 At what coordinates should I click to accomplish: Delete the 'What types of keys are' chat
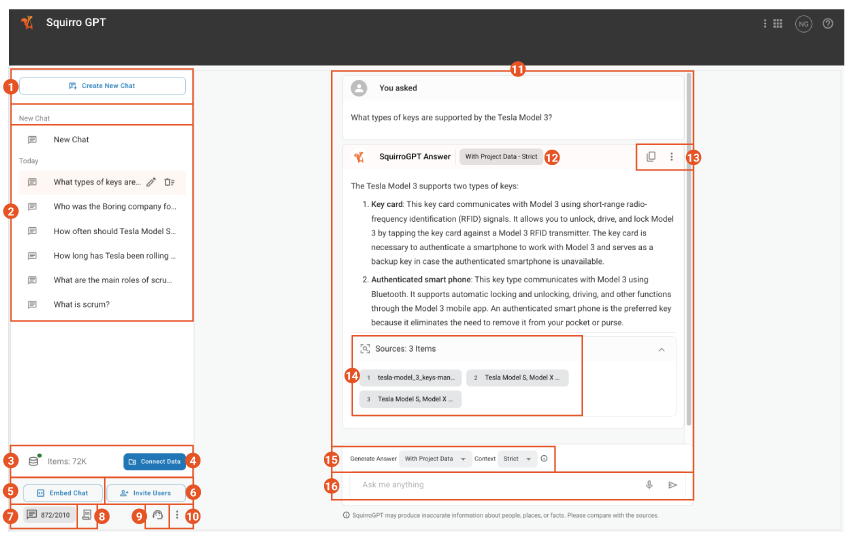(169, 182)
